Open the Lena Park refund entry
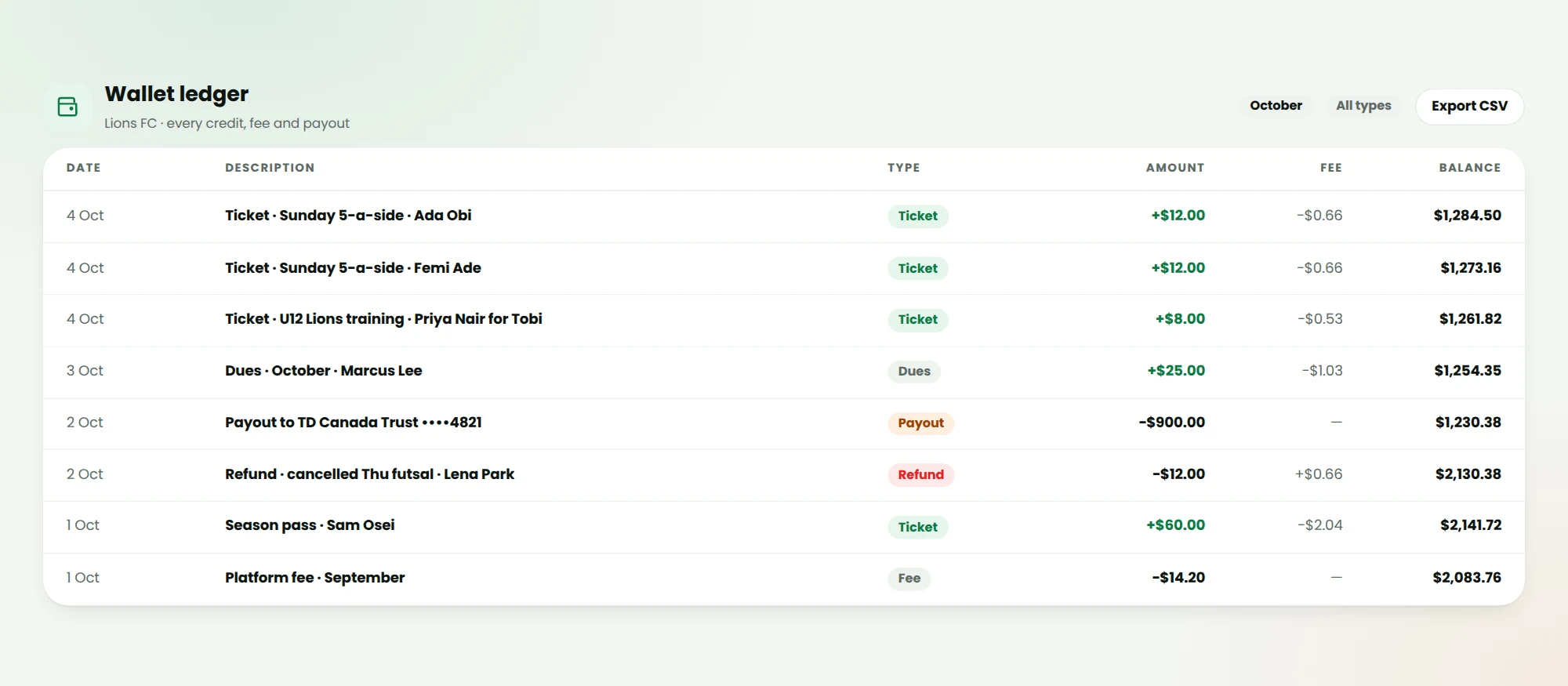Screen dimensions: 1568x686 (784, 475)
